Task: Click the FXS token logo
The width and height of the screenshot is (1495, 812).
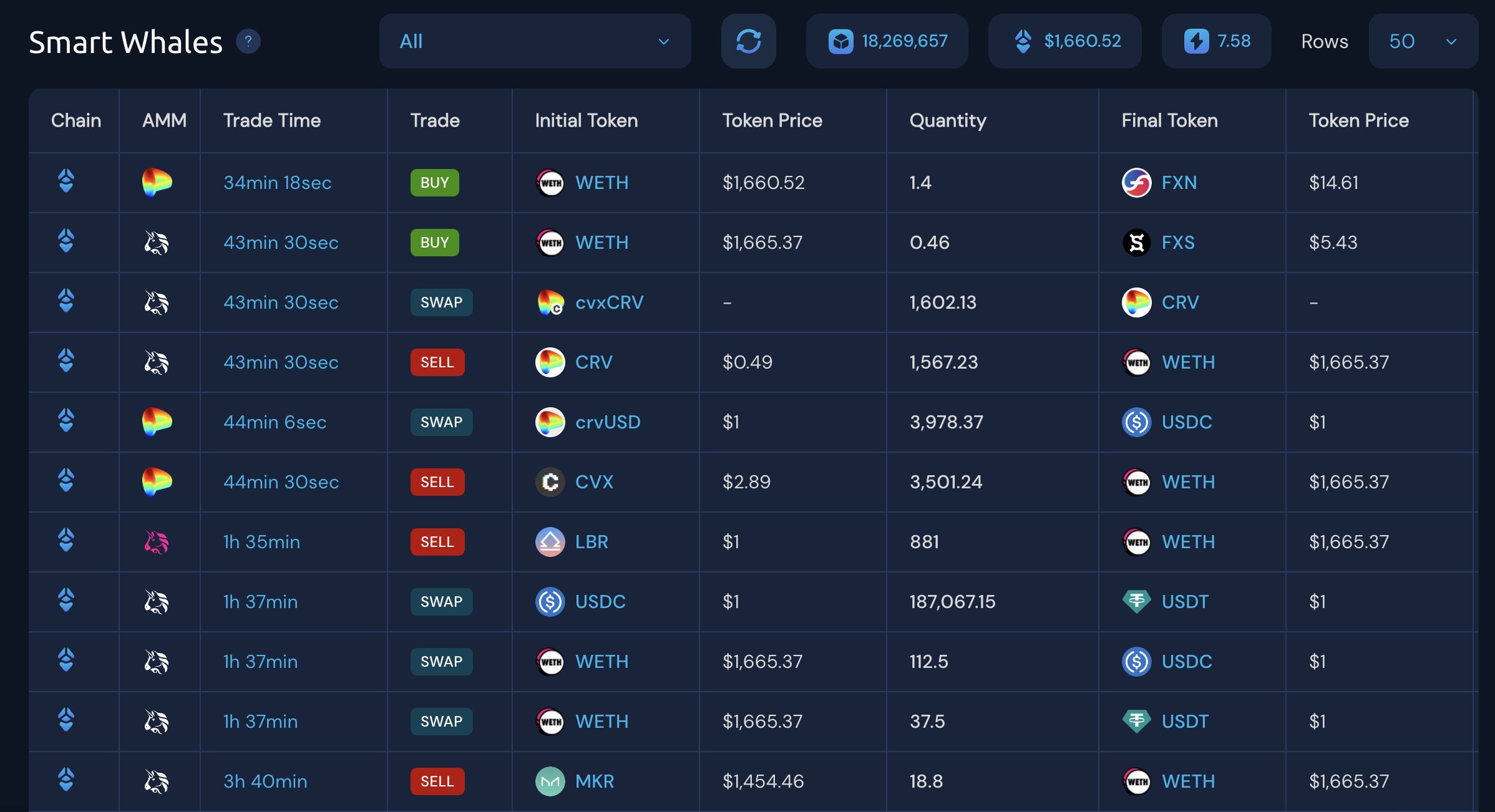Action: (1137, 243)
